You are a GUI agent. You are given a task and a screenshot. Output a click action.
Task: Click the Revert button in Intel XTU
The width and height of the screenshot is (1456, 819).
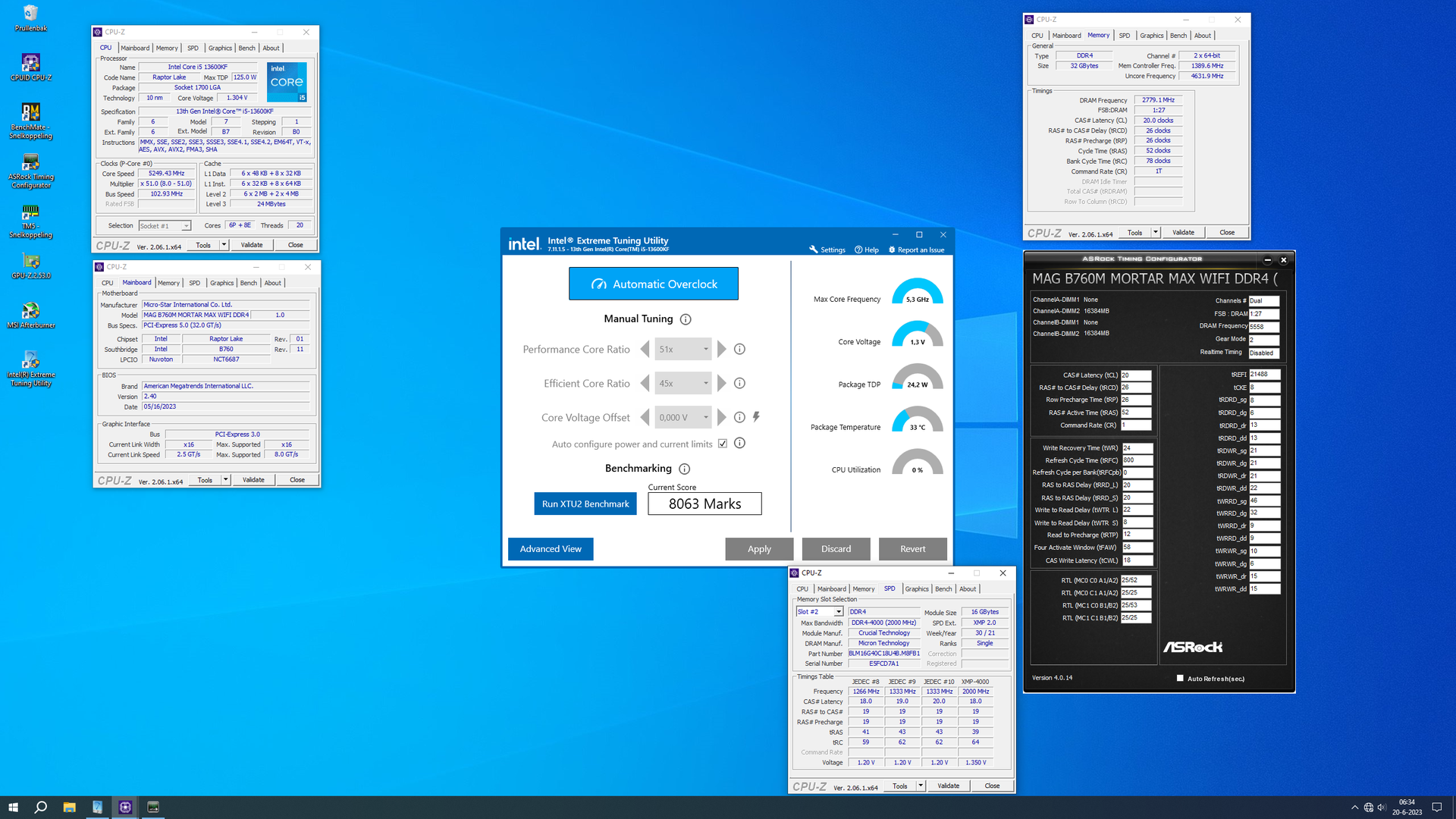click(912, 549)
